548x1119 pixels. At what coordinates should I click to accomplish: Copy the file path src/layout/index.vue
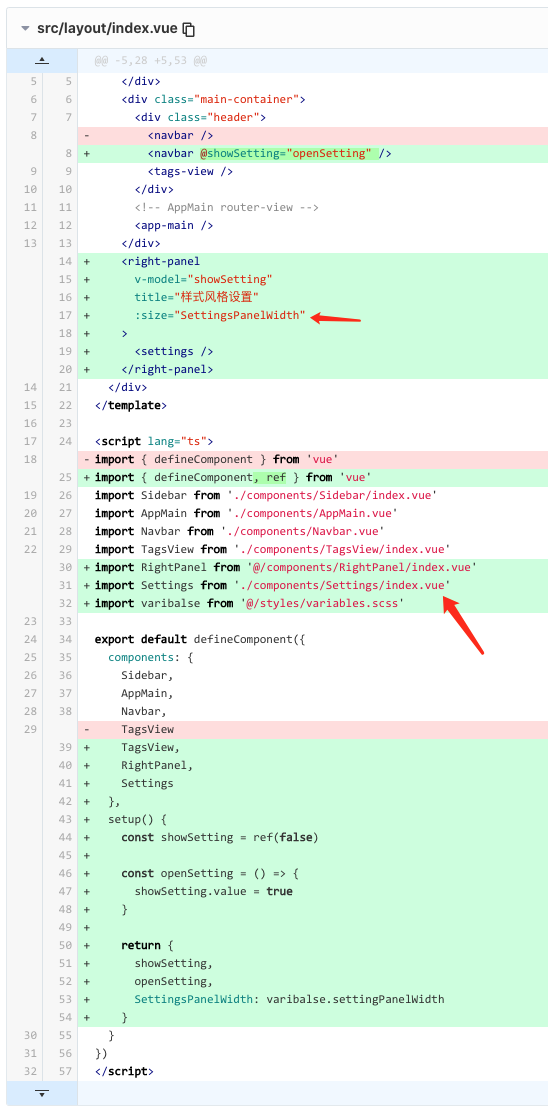coord(189,29)
